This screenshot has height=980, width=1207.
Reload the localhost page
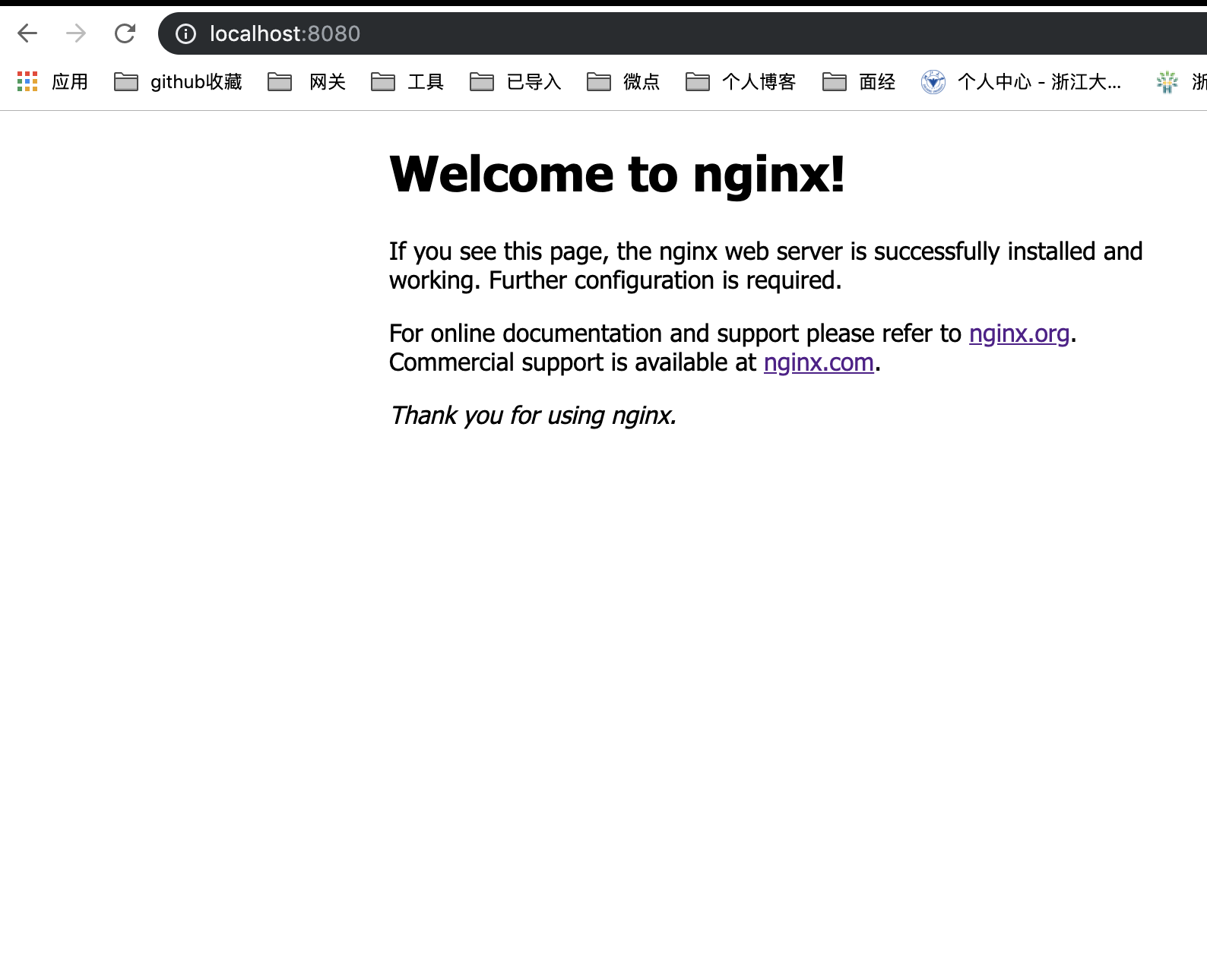pyautogui.click(x=125, y=33)
